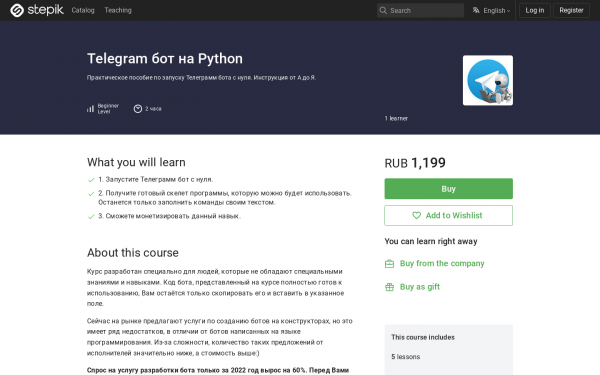
Task: Click the search magnifier icon
Action: coord(383,10)
